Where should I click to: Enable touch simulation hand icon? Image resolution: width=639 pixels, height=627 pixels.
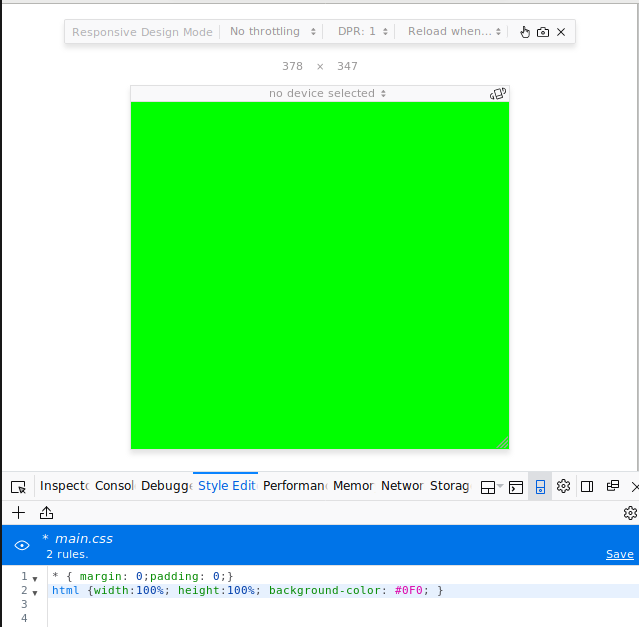pos(525,32)
